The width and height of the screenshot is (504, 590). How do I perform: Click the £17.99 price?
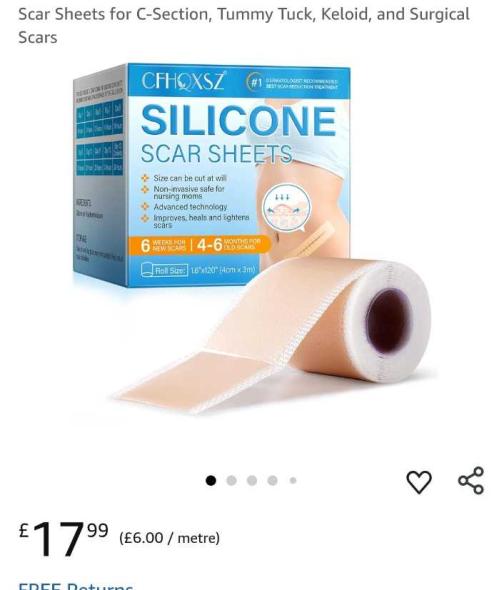[x=64, y=538]
